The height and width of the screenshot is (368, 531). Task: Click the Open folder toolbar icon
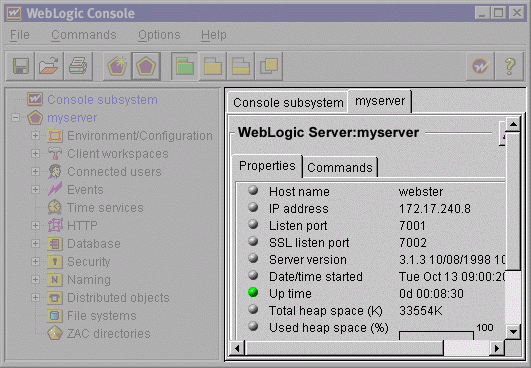coord(49,66)
